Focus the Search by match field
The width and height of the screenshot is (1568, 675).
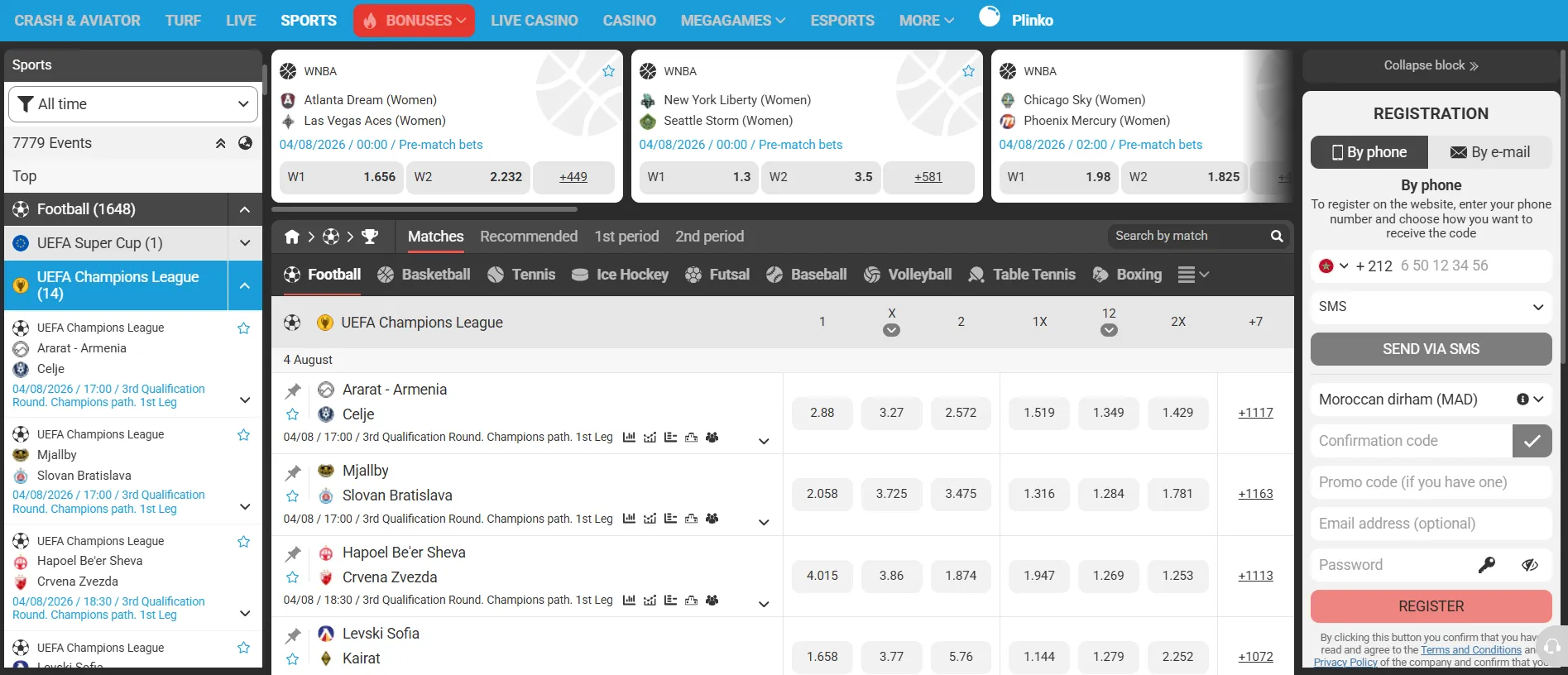[1187, 237]
